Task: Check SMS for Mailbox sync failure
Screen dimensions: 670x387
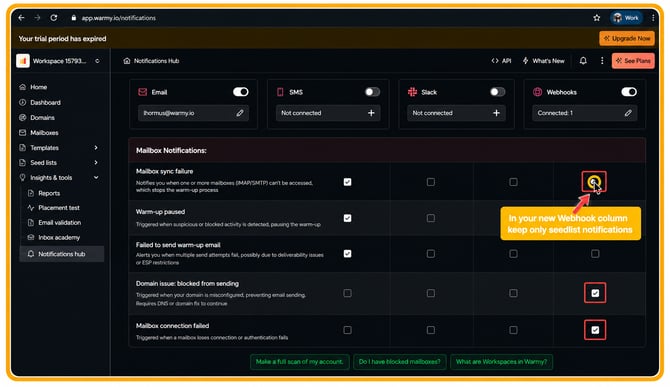Action: coord(431,182)
